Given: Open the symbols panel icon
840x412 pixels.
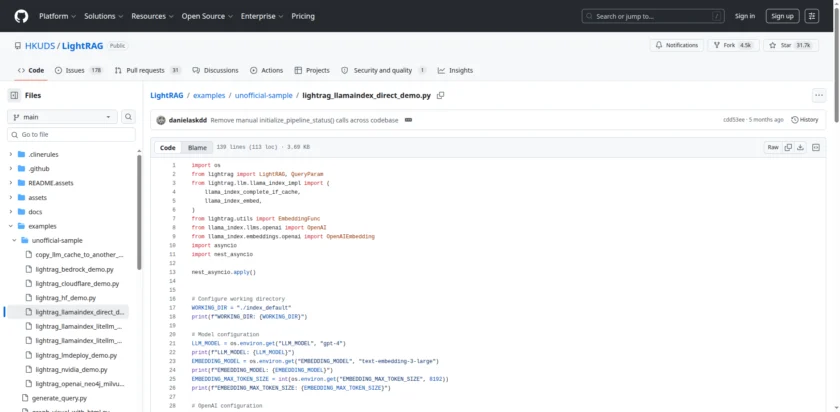Looking at the screenshot, I should coord(816,147).
